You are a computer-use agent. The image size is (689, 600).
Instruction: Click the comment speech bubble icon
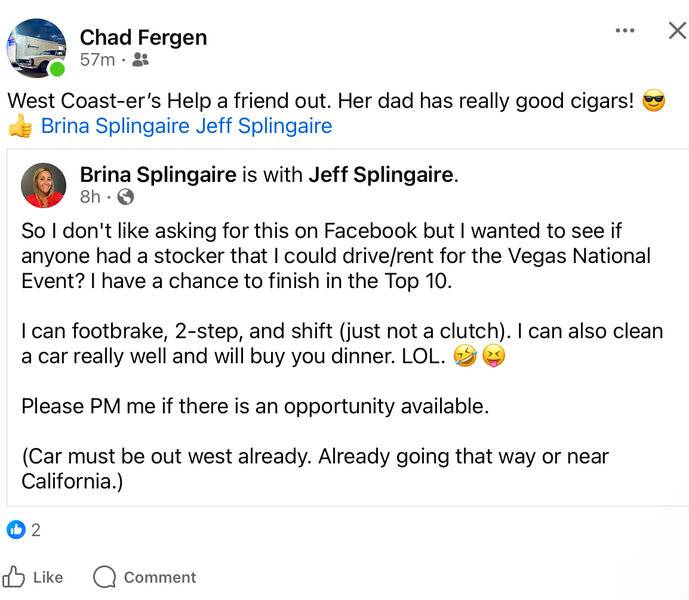pos(105,576)
